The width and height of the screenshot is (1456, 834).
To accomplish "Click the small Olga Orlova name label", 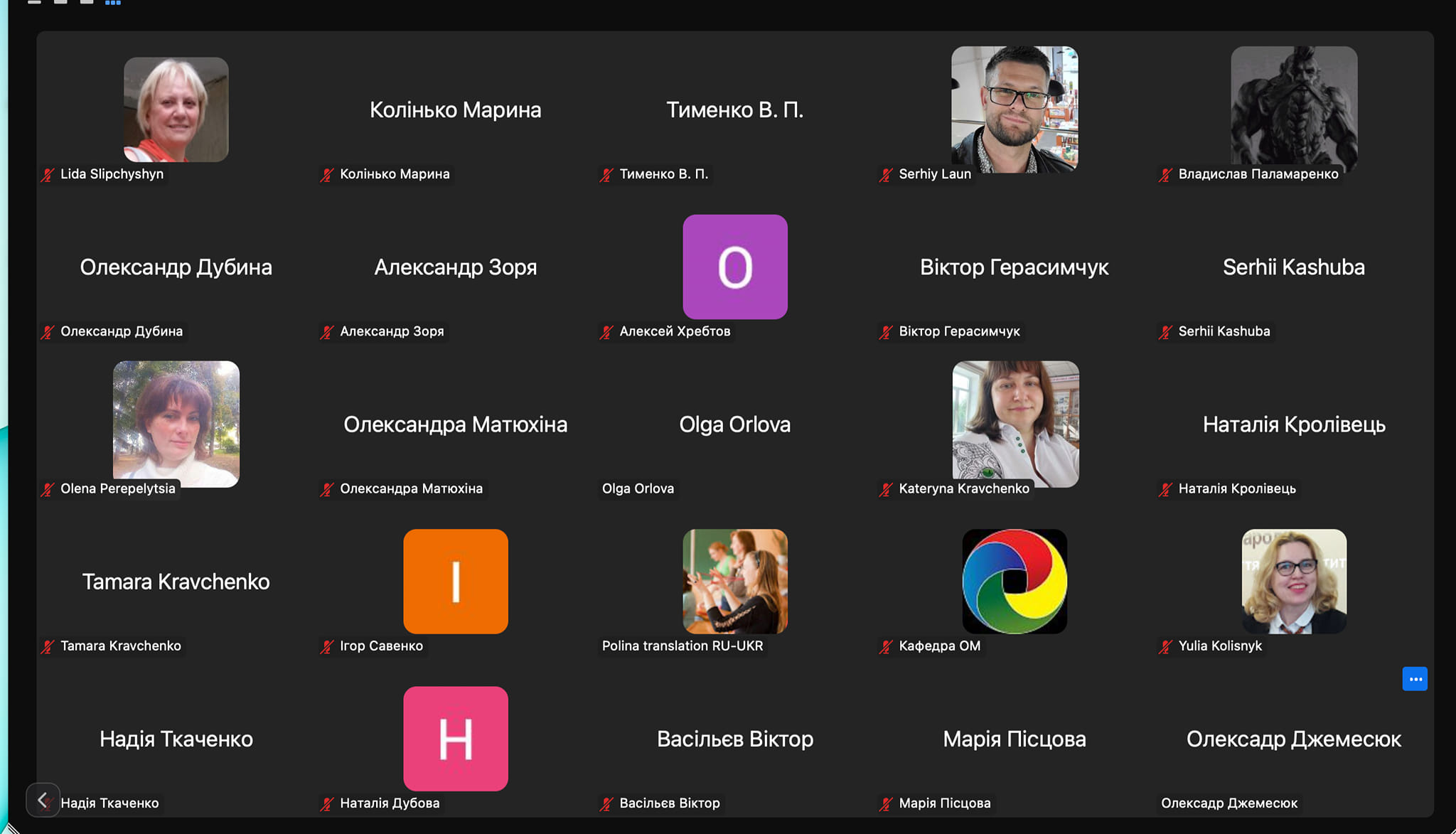I will click(x=638, y=488).
